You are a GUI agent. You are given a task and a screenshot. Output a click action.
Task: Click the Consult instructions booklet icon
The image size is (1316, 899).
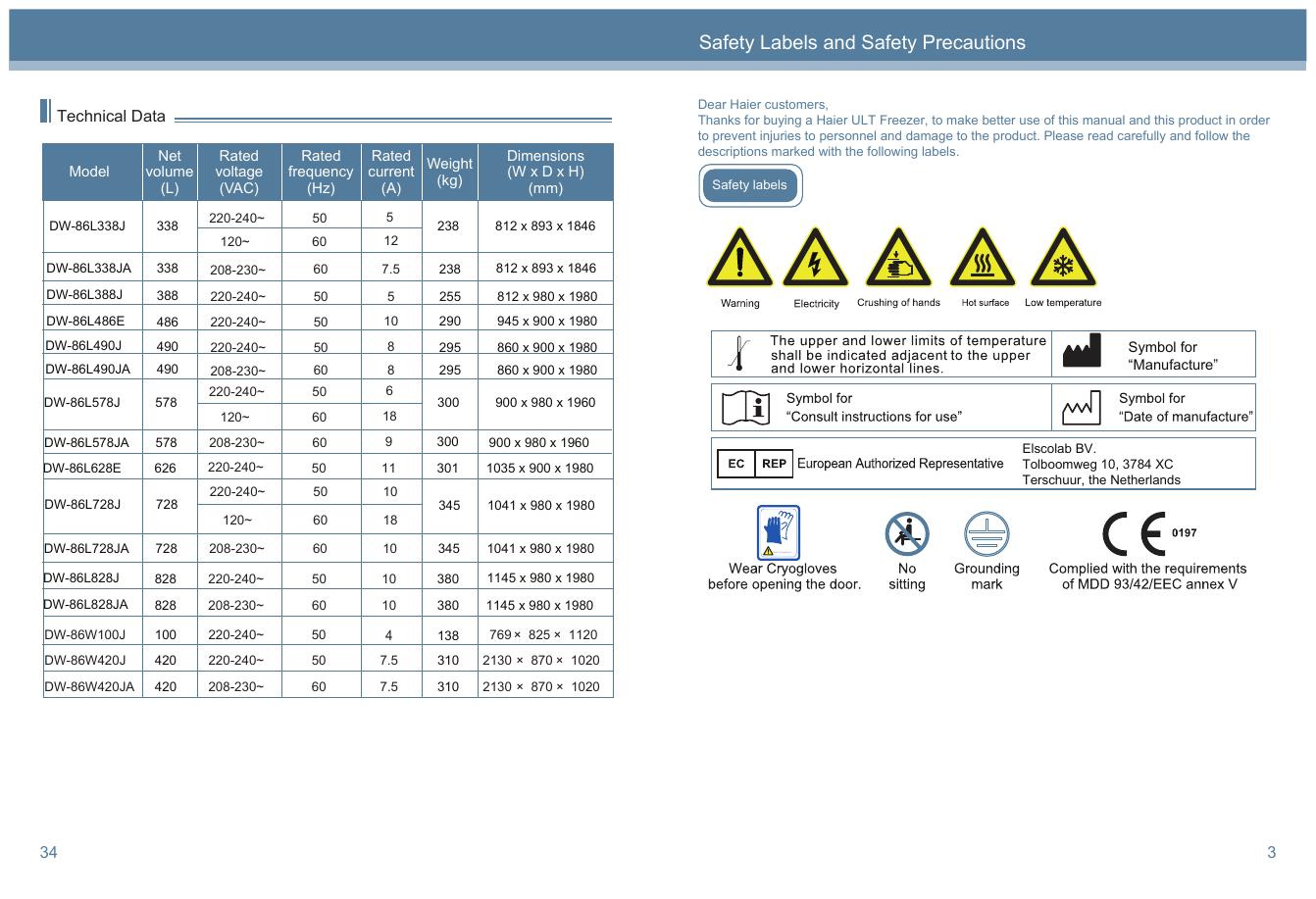745,408
